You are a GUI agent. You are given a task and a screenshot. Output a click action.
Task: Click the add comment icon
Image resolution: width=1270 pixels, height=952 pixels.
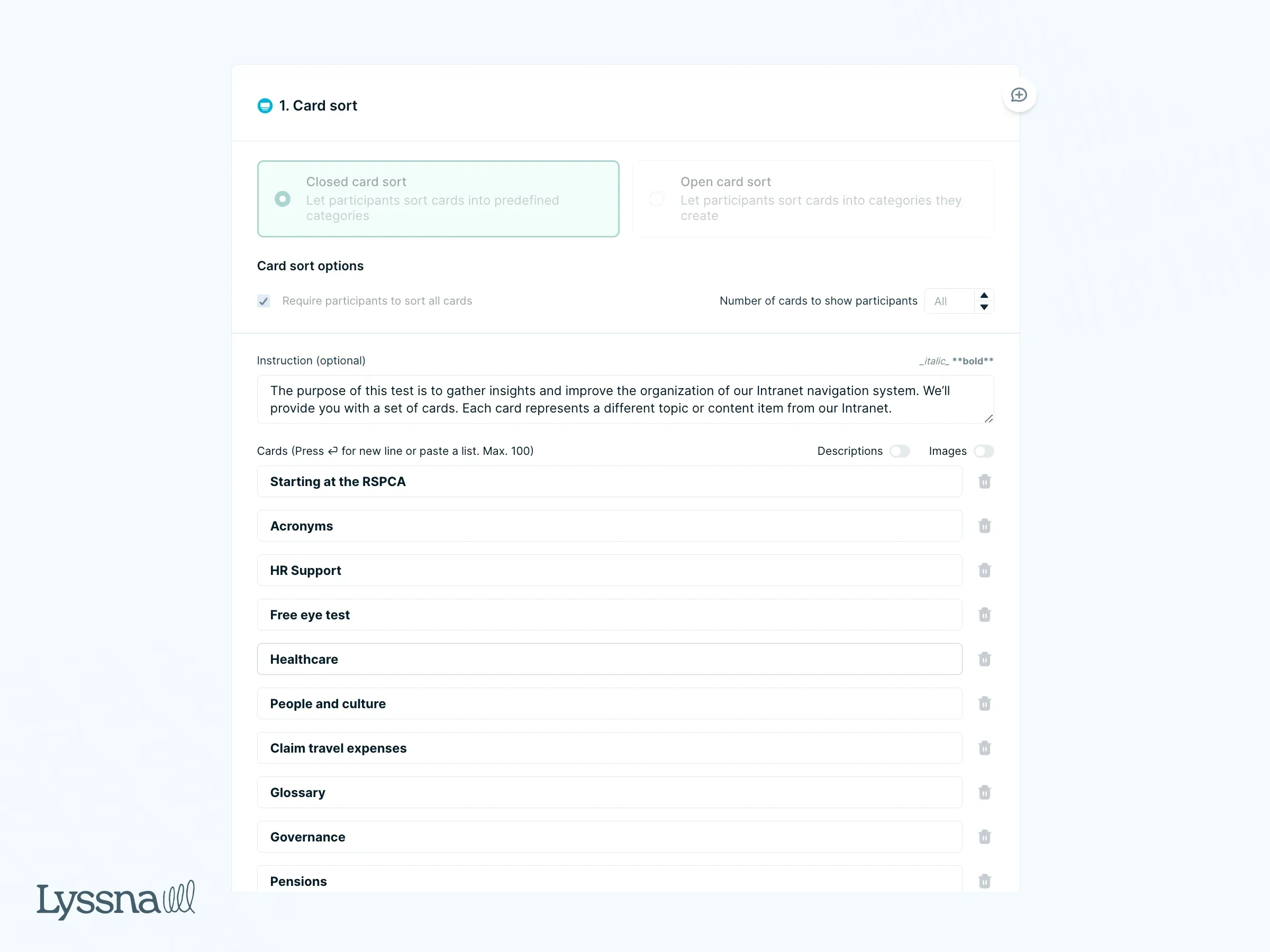[1019, 95]
